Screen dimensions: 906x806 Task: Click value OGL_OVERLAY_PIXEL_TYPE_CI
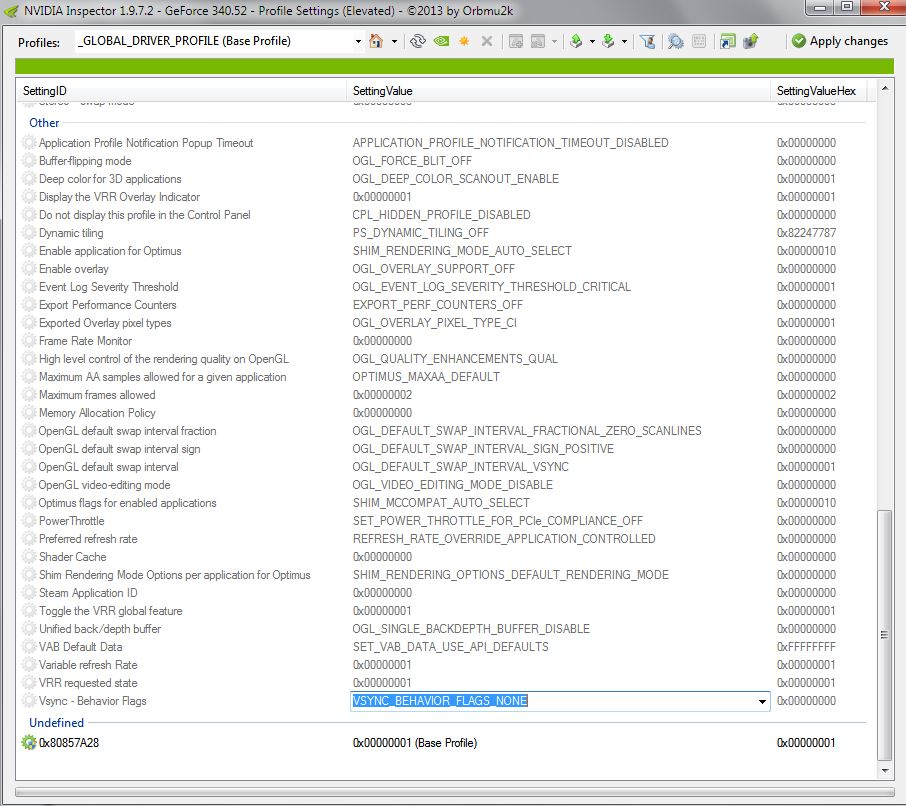(x=435, y=323)
